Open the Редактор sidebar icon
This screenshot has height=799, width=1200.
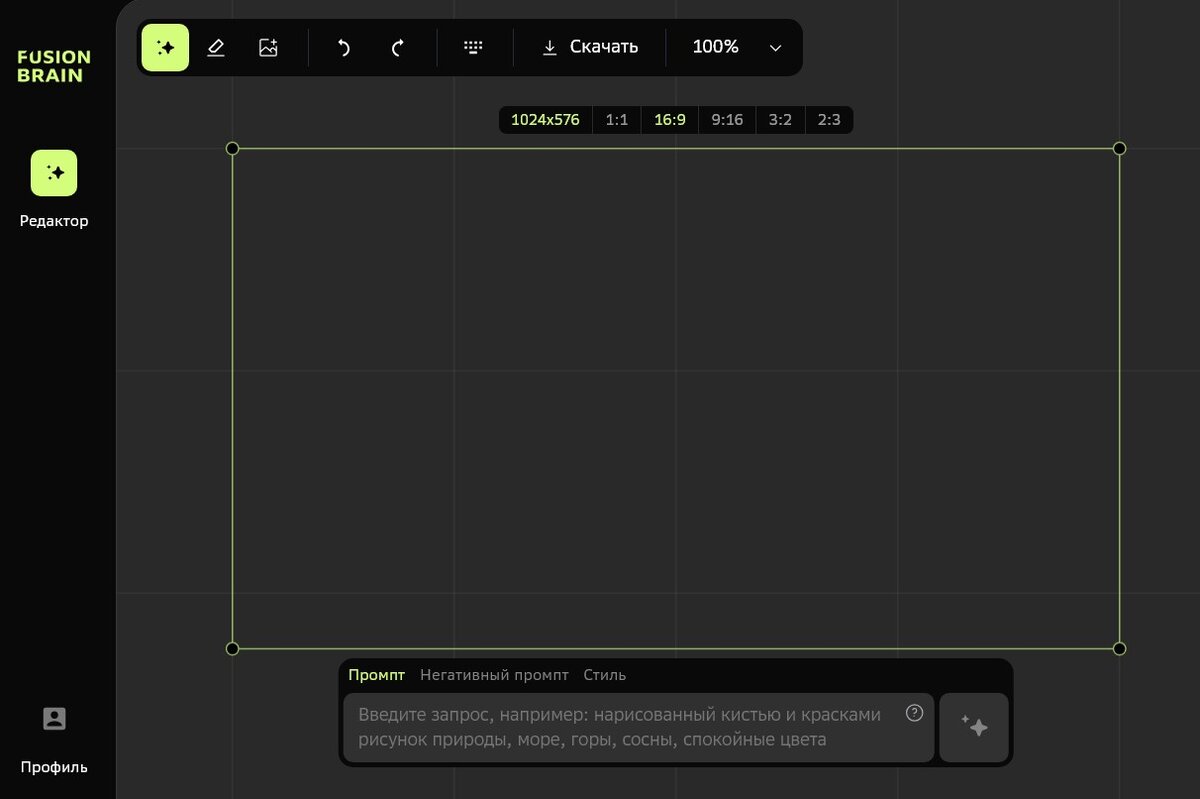coord(54,173)
